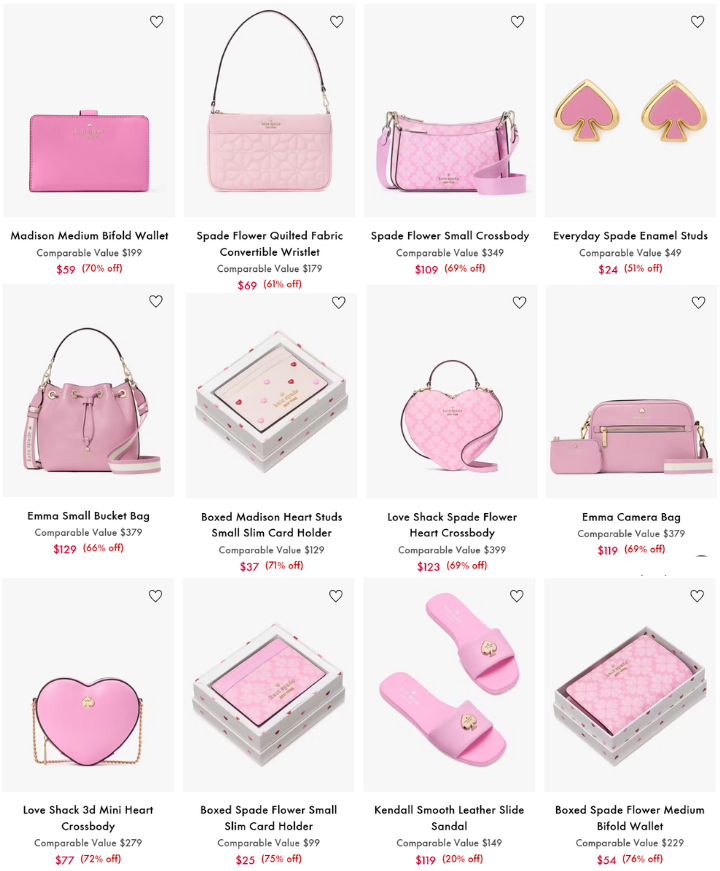The image size is (720, 871).
Task: Click heart on Boxed Madison Heart Studs Card Holder
Action: point(338,302)
